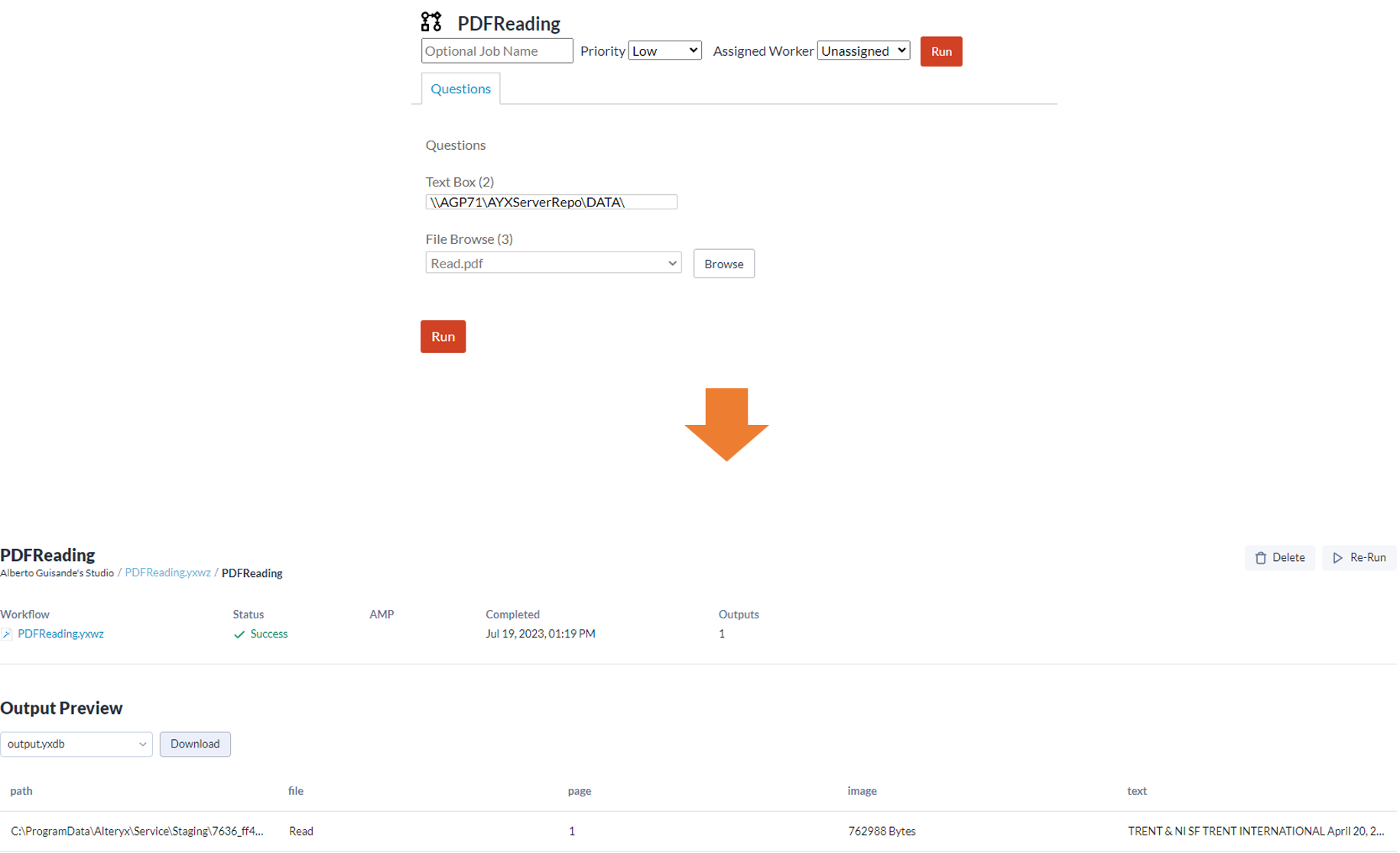Image resolution: width=1400 pixels, height=853 pixels.
Task: Open the Priority dropdown
Action: coord(664,50)
